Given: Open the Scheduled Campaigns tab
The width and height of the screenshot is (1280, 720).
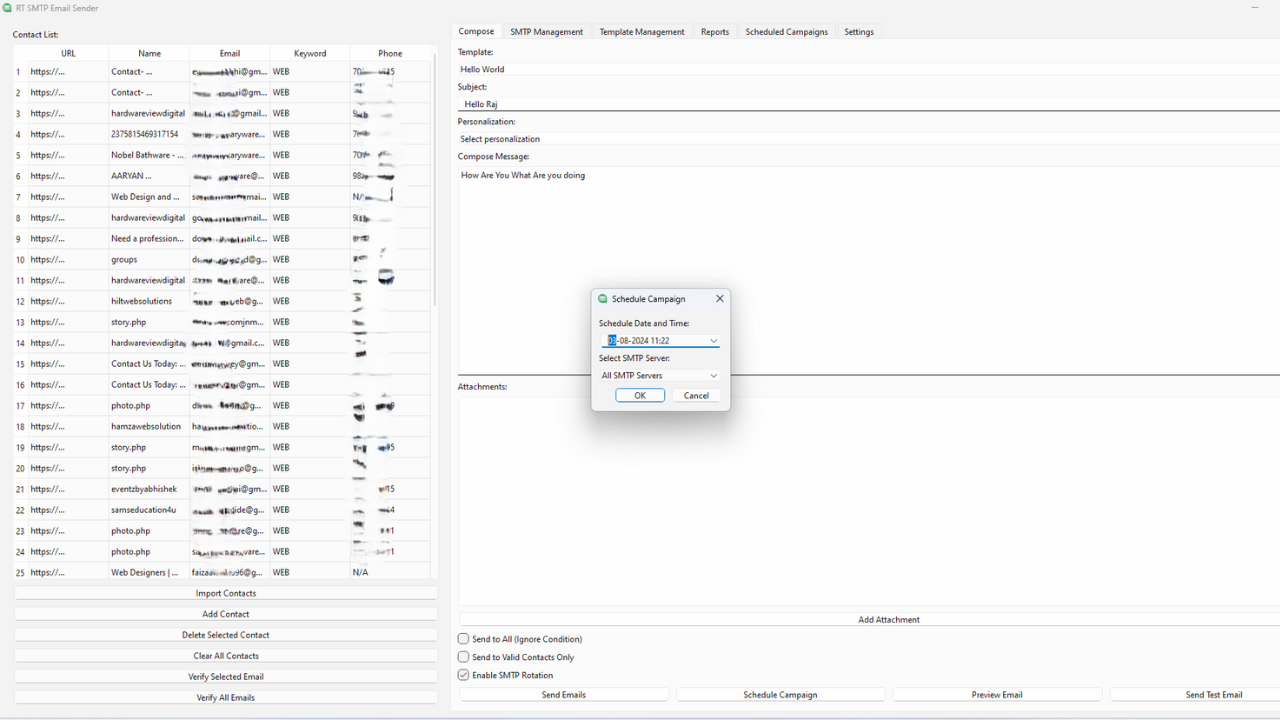Looking at the screenshot, I should click(786, 31).
